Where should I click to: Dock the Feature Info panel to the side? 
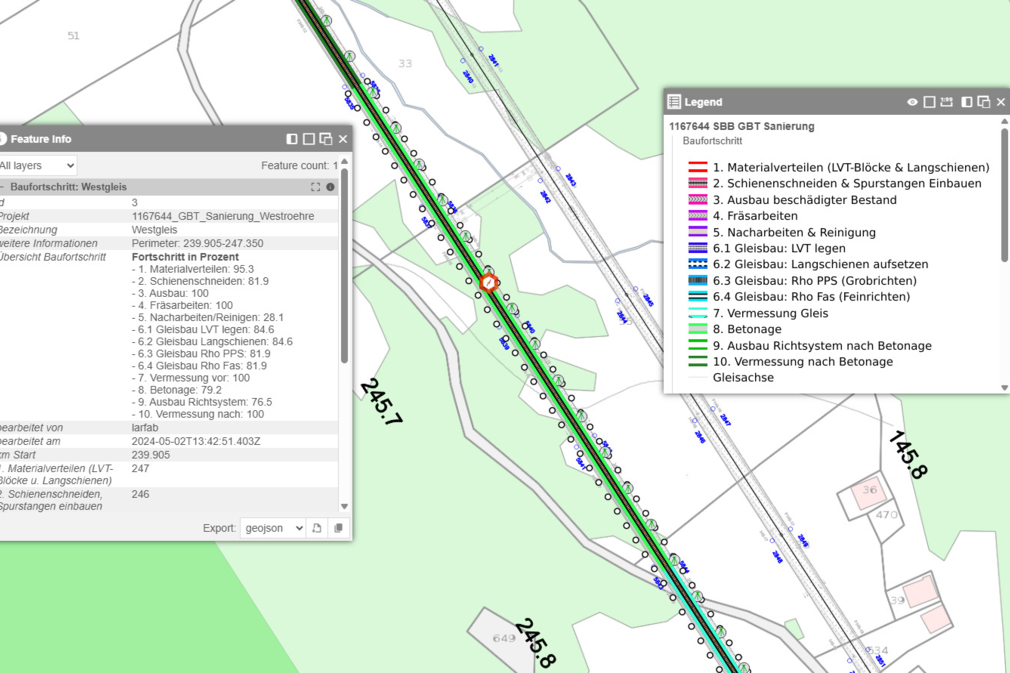(x=292, y=139)
